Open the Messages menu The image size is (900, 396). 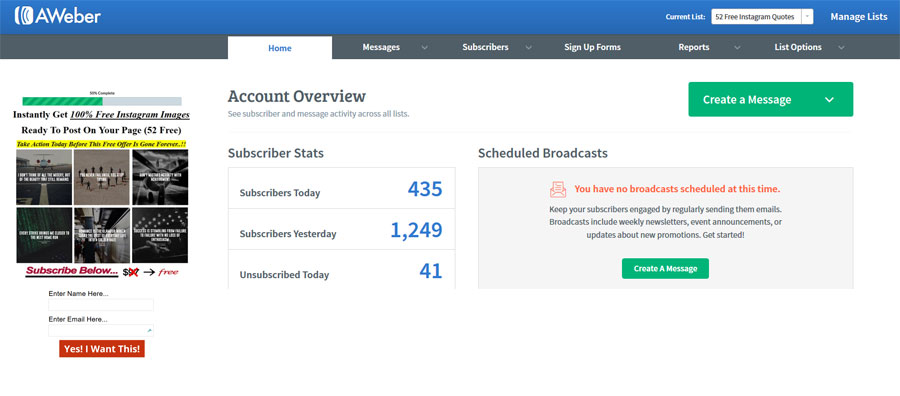pos(381,47)
